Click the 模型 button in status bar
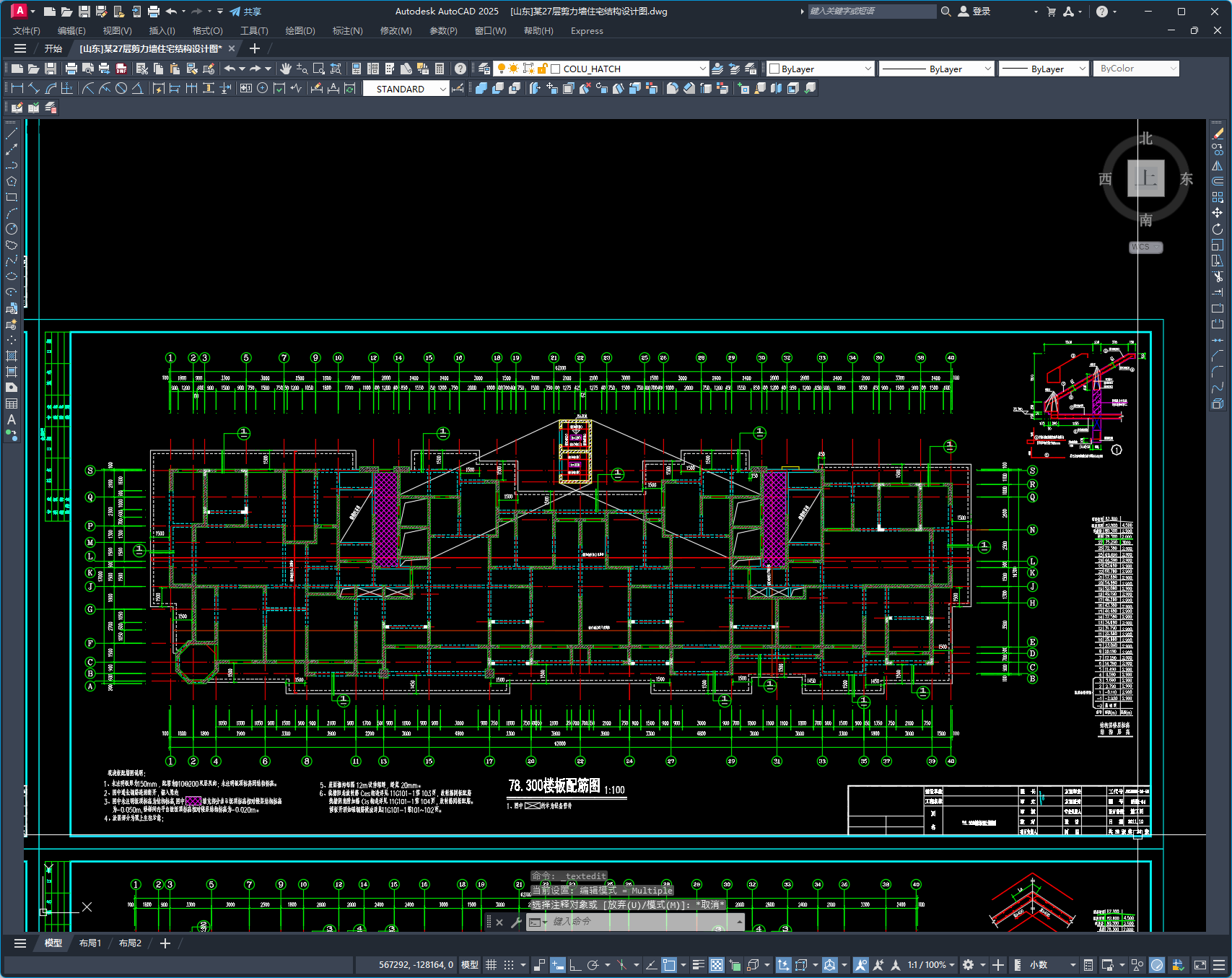This screenshot has height=978, width=1232. coord(470,965)
